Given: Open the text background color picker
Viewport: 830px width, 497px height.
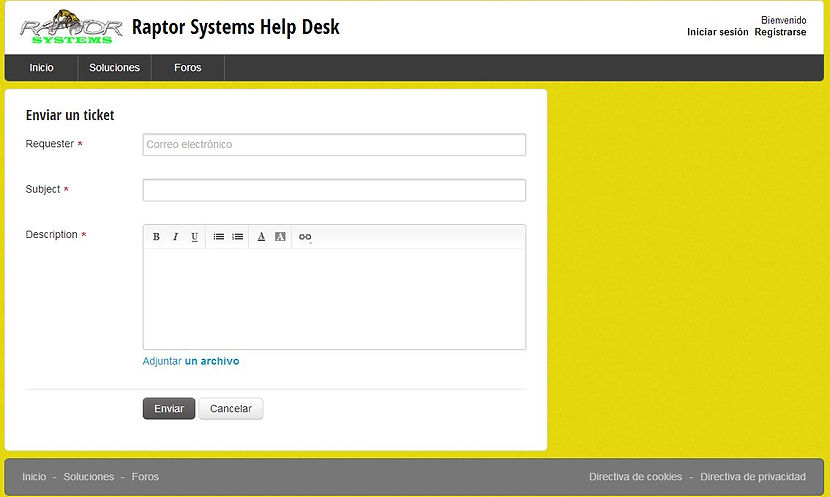Looking at the screenshot, I should point(280,237).
